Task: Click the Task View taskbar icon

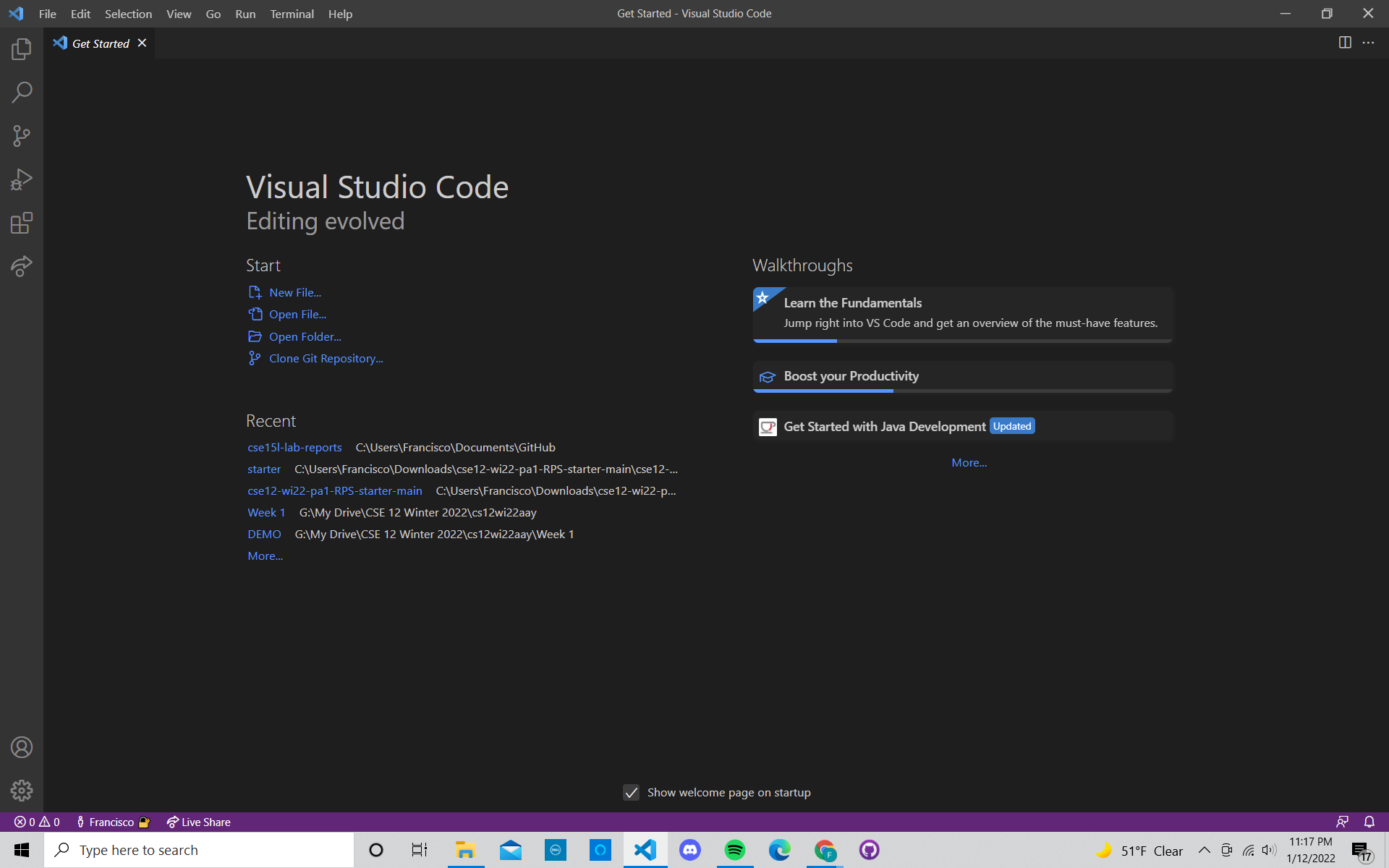Action: (420, 850)
